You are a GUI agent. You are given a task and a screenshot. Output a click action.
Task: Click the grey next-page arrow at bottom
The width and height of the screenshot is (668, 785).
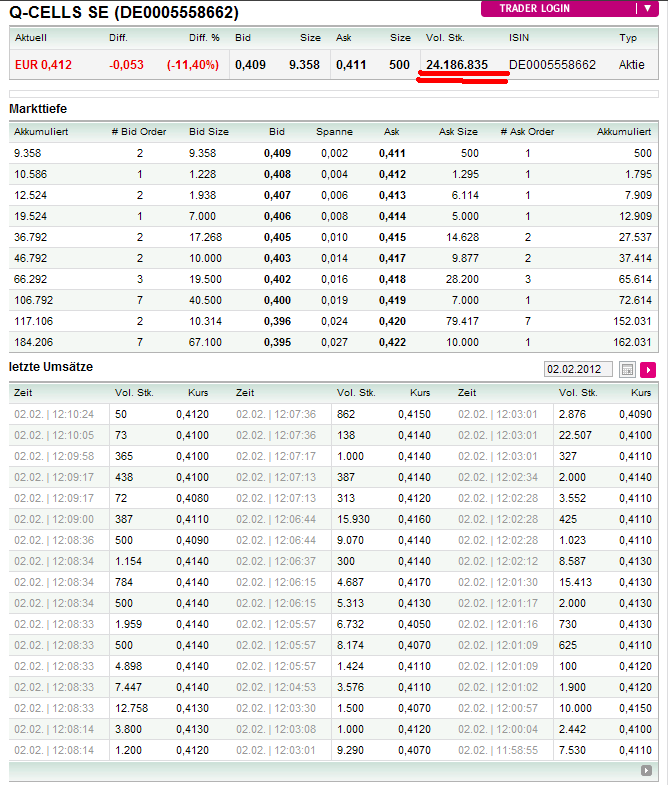click(x=646, y=770)
